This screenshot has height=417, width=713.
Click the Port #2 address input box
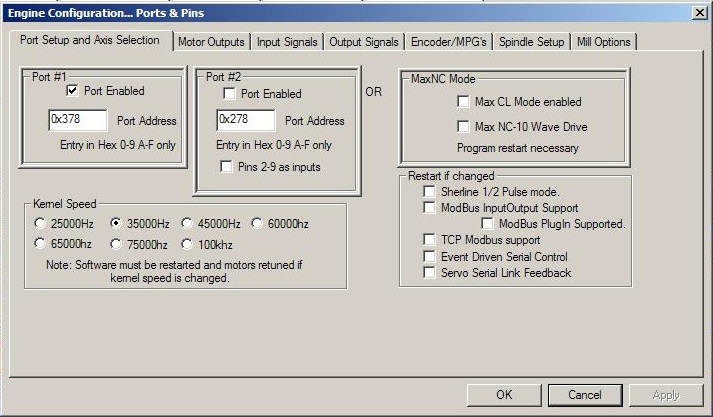click(x=245, y=121)
